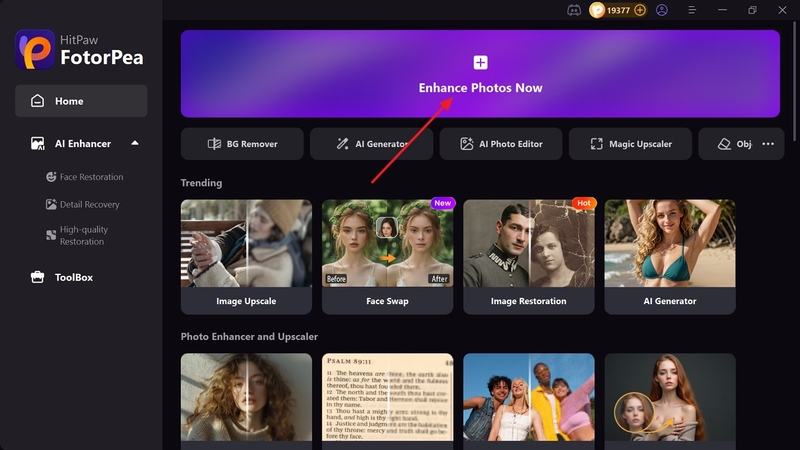Open the AI Generator trending card with beach photo
The height and width of the screenshot is (450, 800).
click(x=670, y=257)
